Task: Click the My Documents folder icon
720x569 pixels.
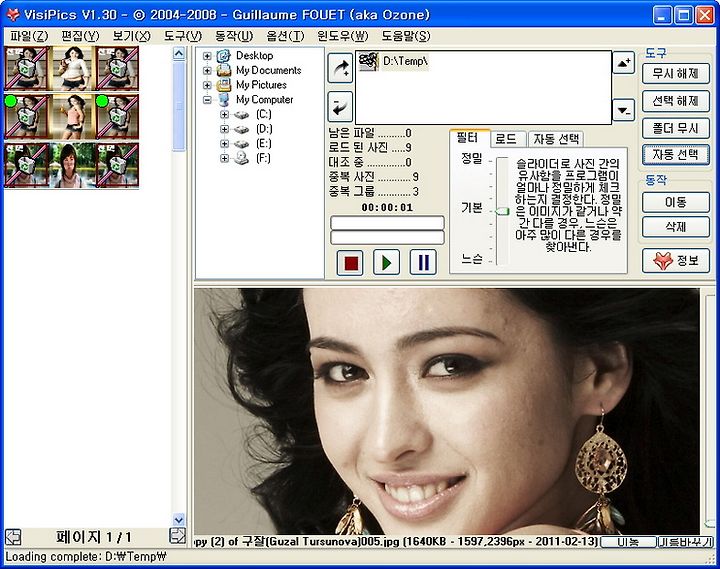Action: coord(224,70)
